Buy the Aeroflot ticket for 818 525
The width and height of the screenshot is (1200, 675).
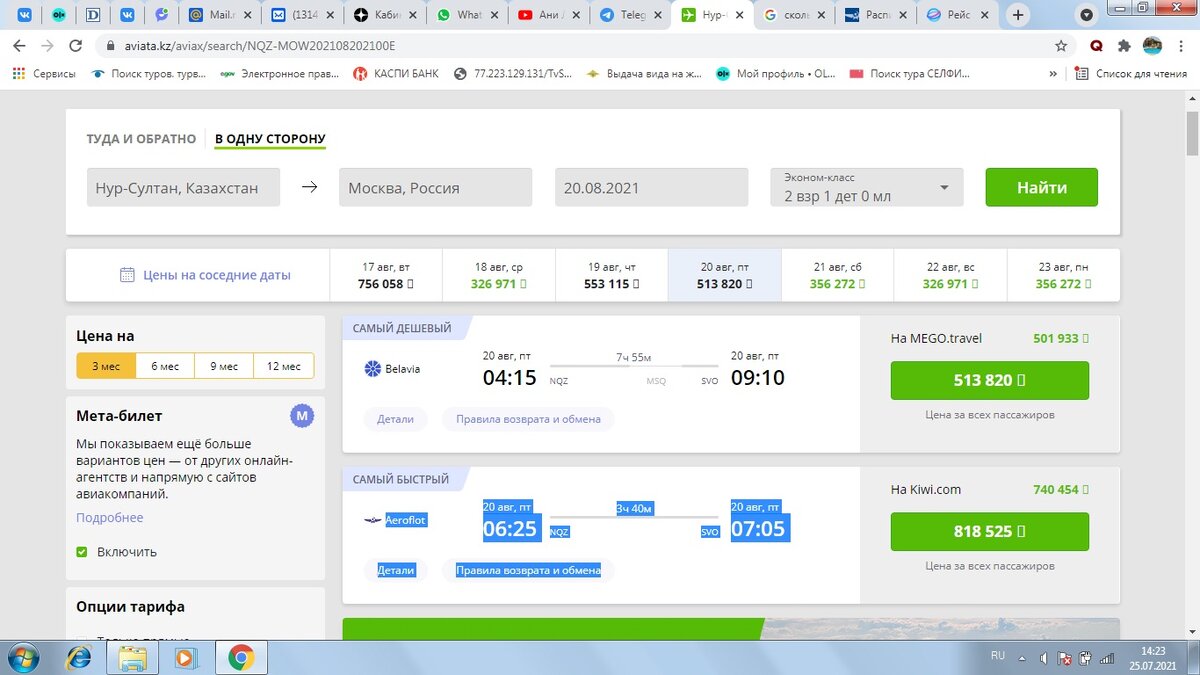(x=989, y=531)
